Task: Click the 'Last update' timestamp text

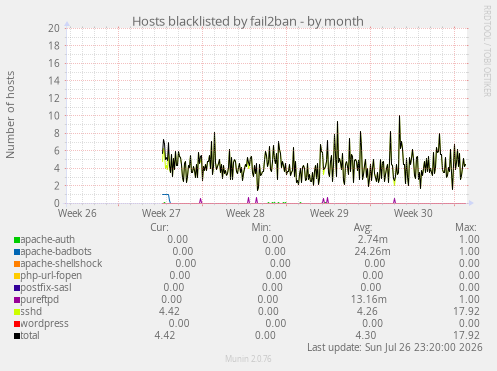Action: (x=395, y=347)
